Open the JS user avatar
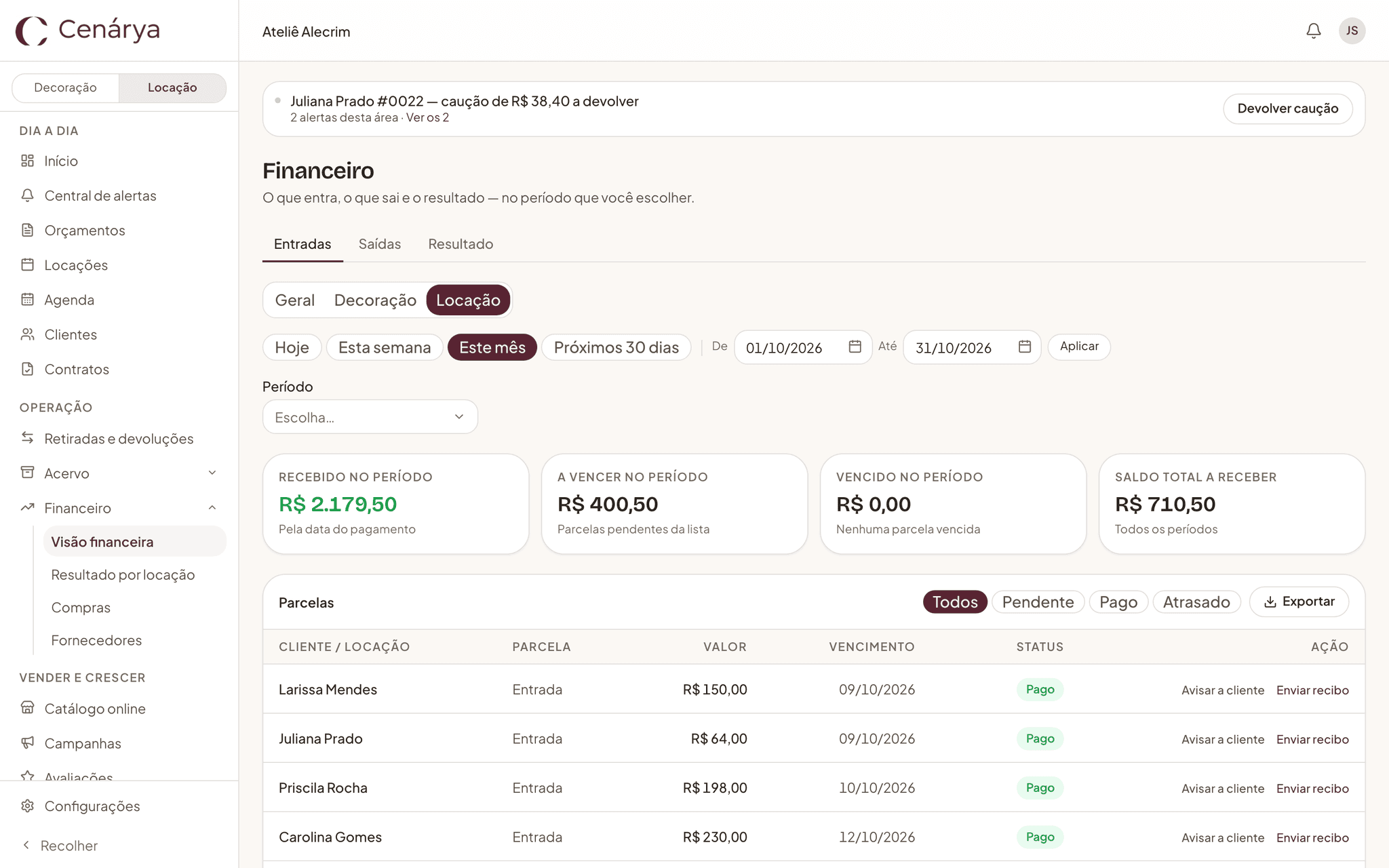The height and width of the screenshot is (868, 1389). pos(1352,31)
